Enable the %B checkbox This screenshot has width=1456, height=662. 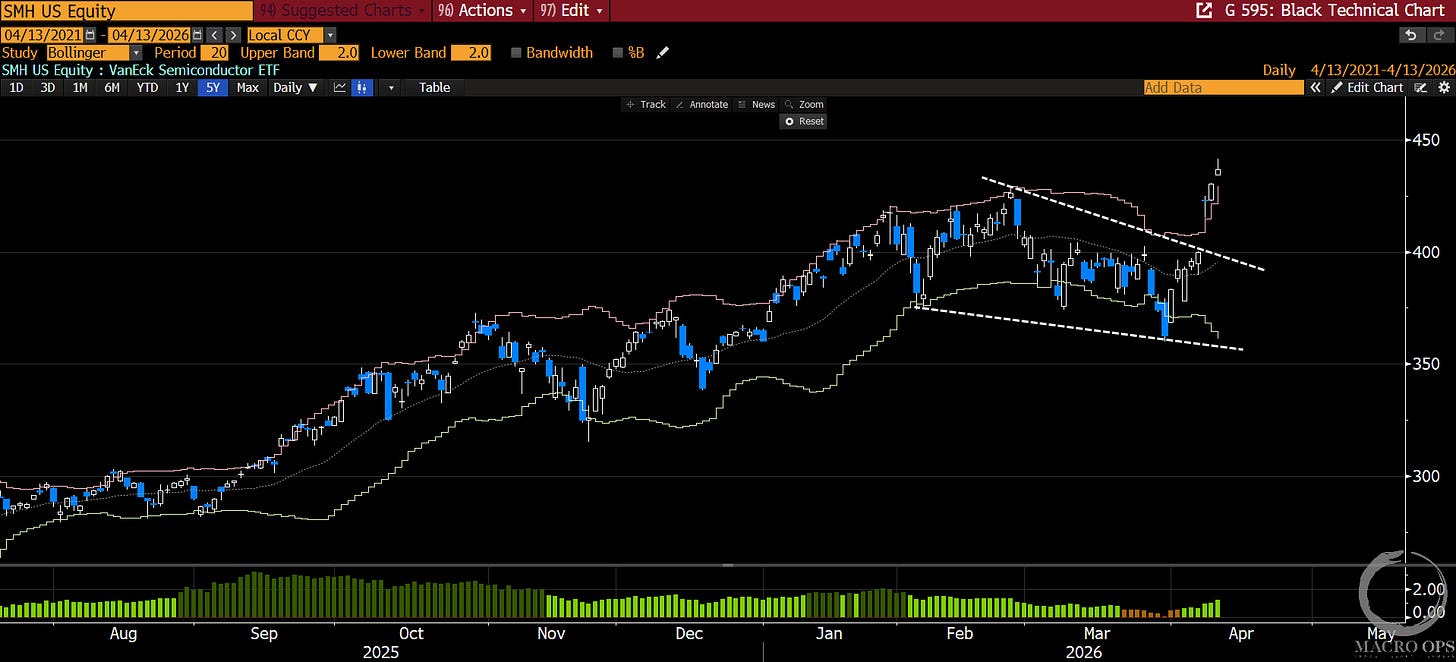[x=617, y=53]
